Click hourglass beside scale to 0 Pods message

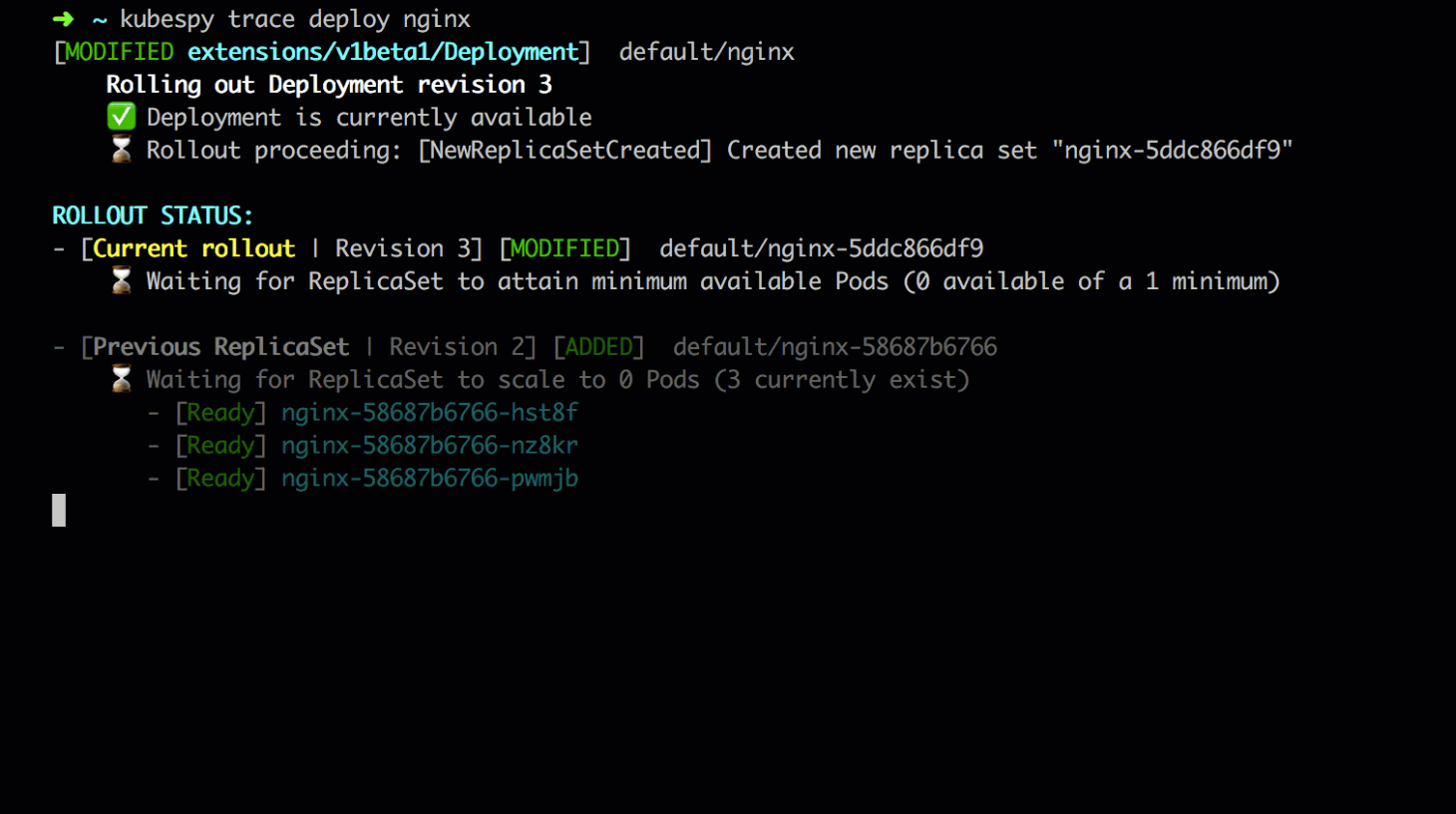[121, 379]
